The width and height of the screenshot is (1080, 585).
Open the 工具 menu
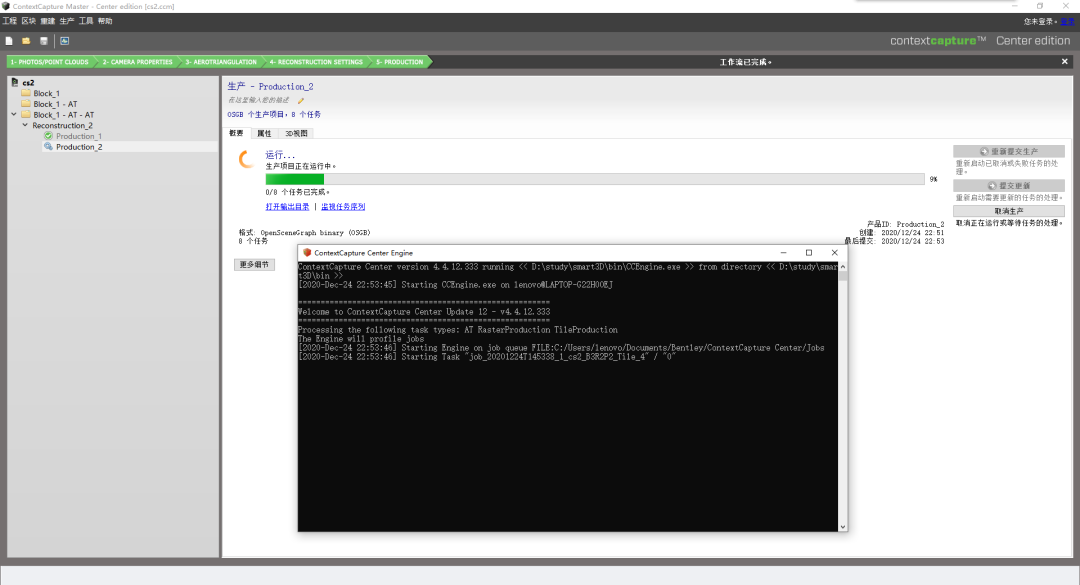coord(86,21)
